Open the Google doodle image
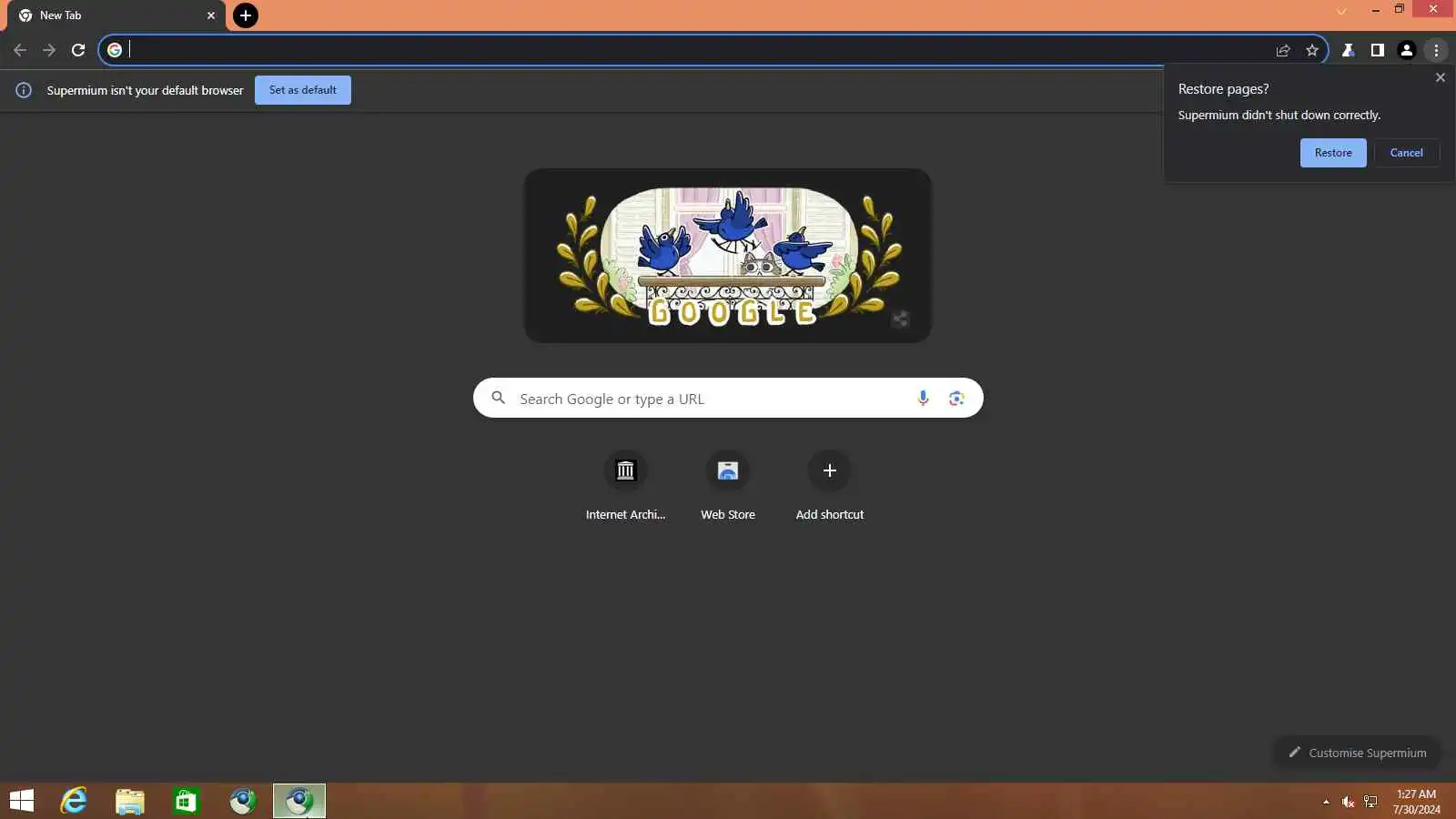Screen dimensions: 1456x819 [x=728, y=256]
